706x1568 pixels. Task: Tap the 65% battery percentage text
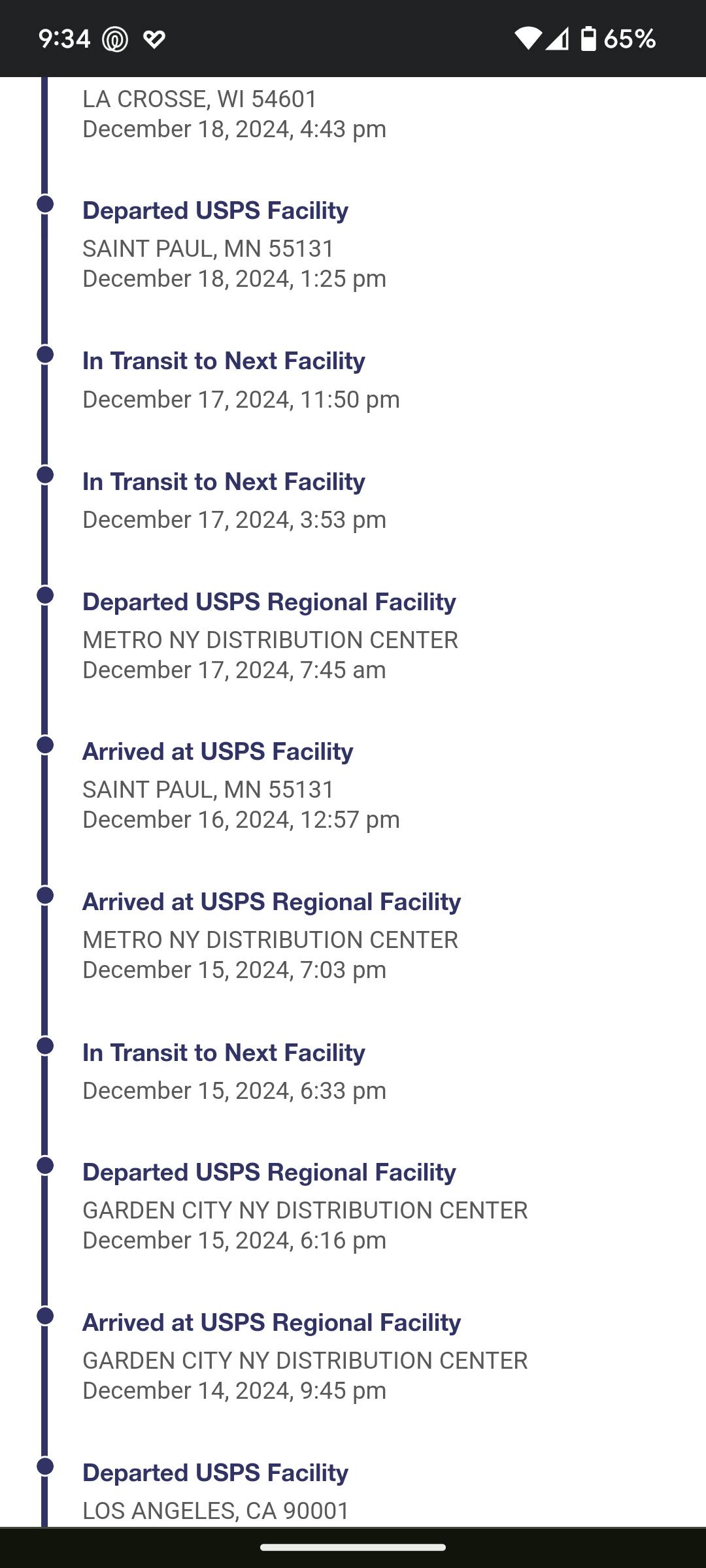(630, 39)
